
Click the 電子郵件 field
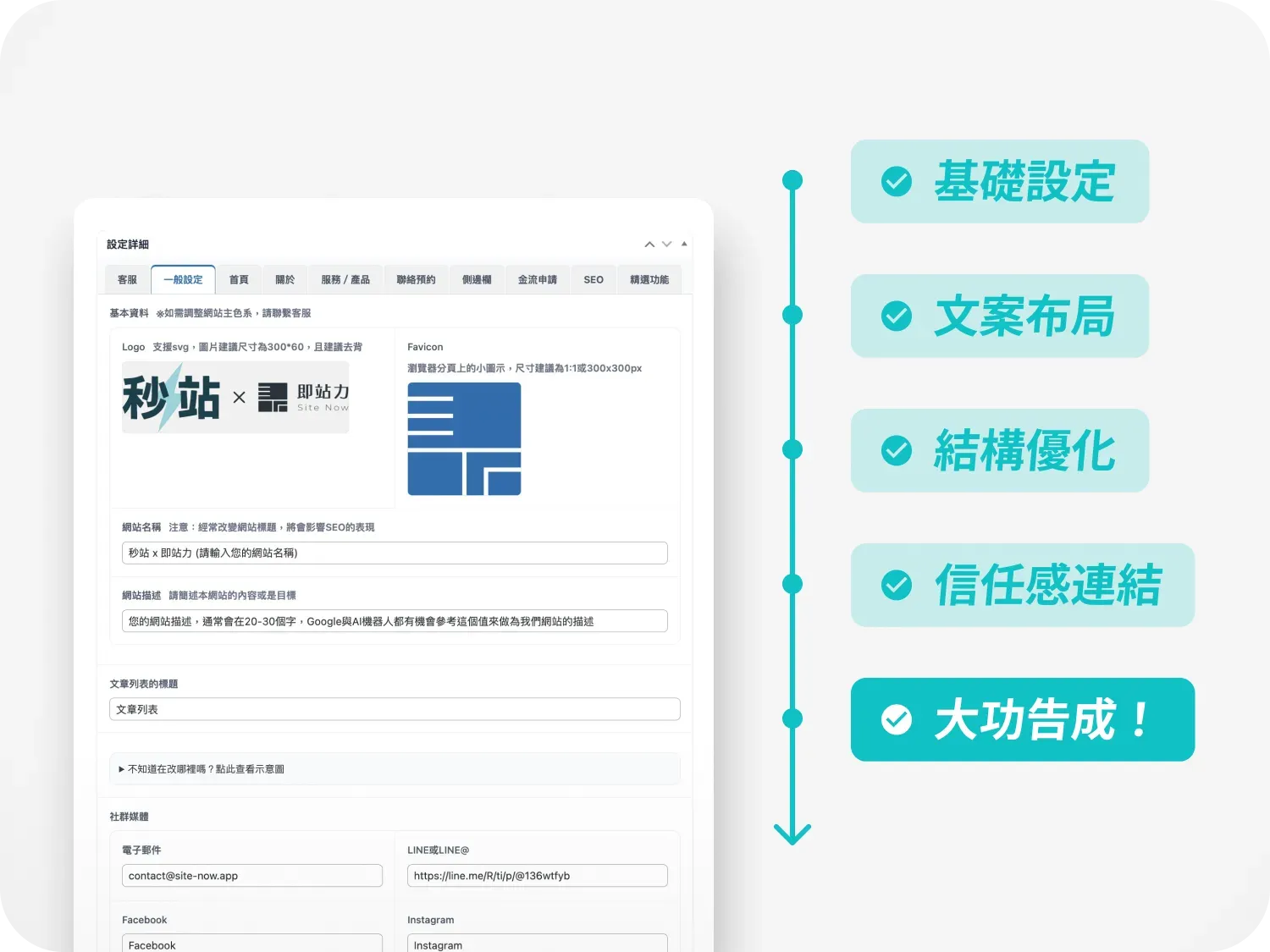[x=252, y=876]
